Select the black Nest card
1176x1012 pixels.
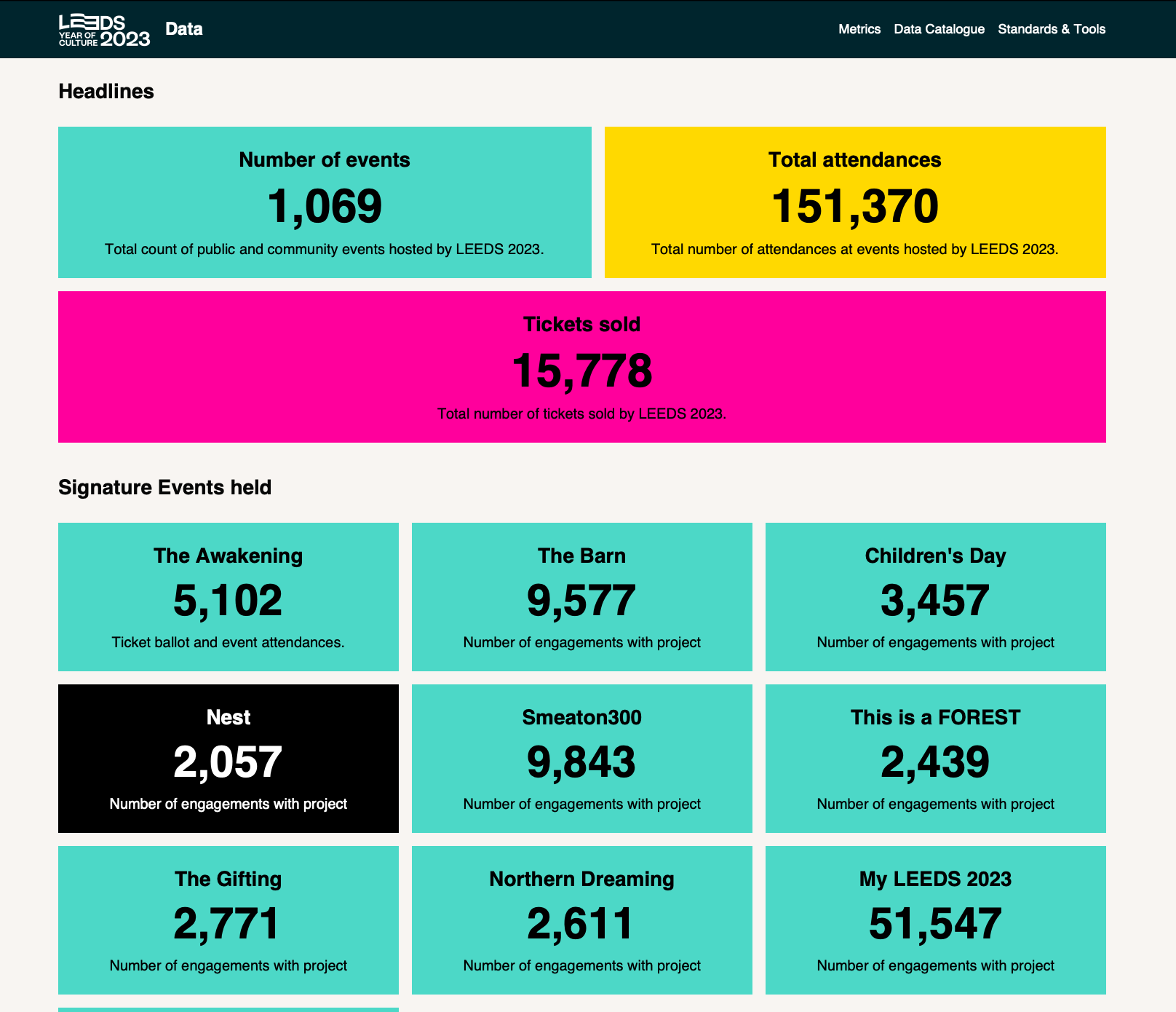click(229, 759)
